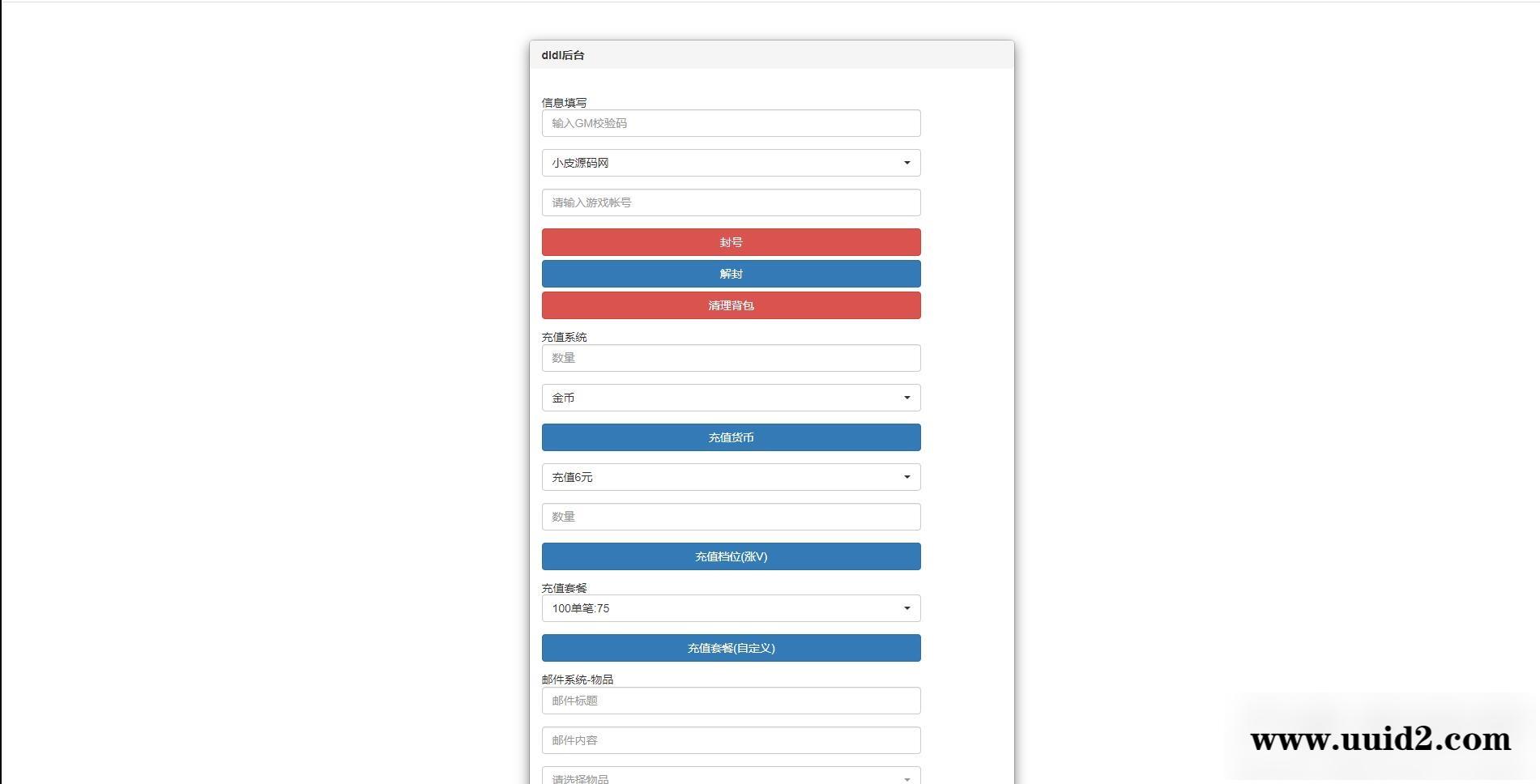The height and width of the screenshot is (784, 1540).
Task: Select the 请输入游戏帐号 account input field
Action: [x=730, y=202]
